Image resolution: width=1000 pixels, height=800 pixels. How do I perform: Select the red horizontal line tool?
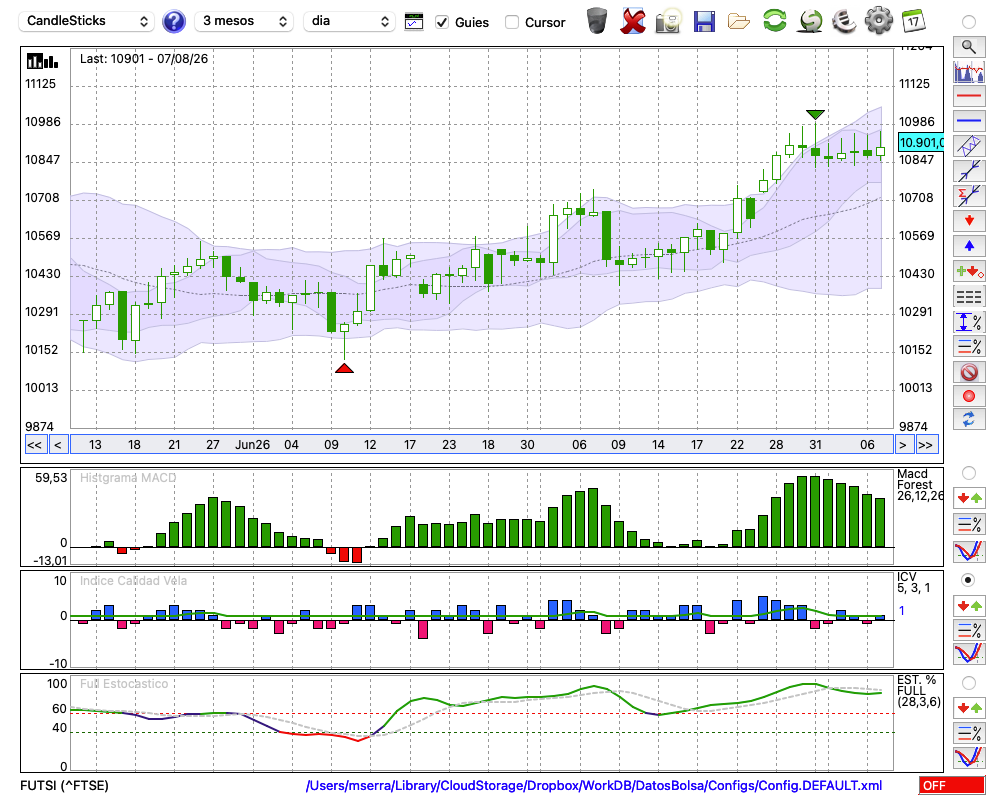969,96
